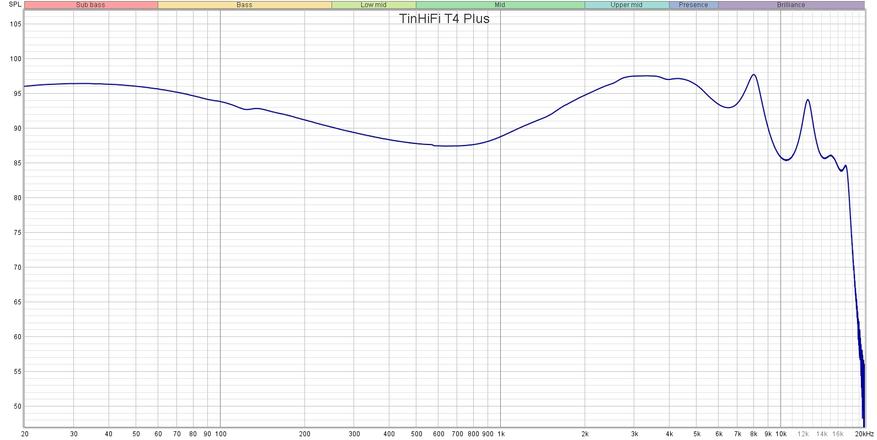Select the 30 Hz frequency axis label

tap(74, 434)
